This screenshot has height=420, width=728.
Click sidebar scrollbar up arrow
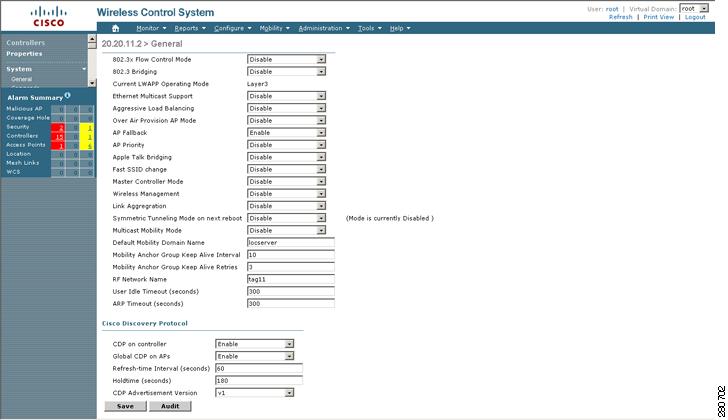91,39
